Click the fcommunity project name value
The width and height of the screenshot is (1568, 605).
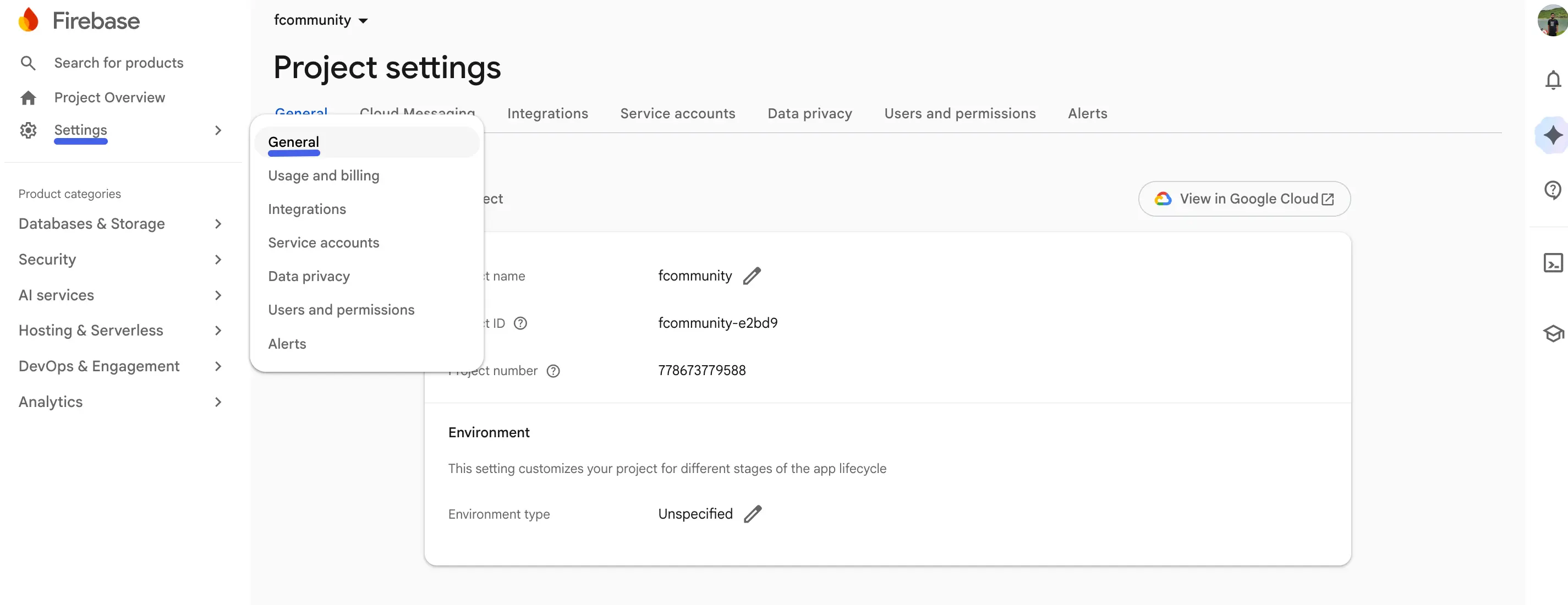tap(694, 276)
